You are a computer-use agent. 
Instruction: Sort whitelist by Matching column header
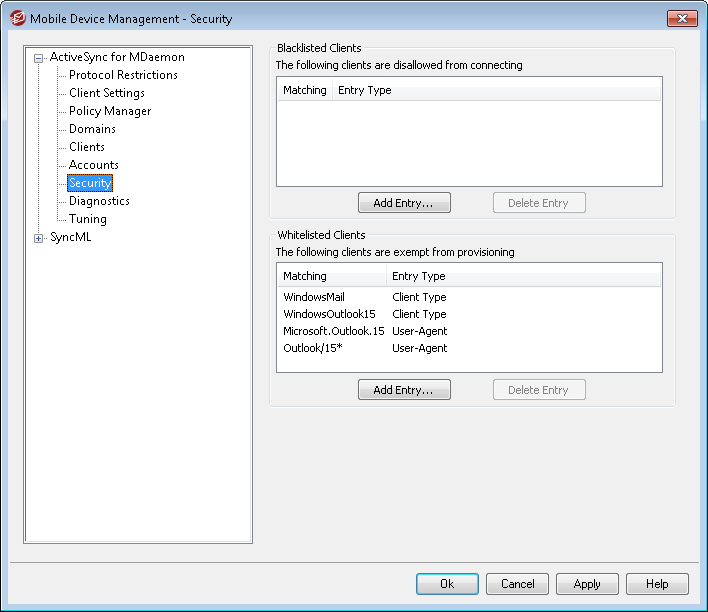(332, 276)
